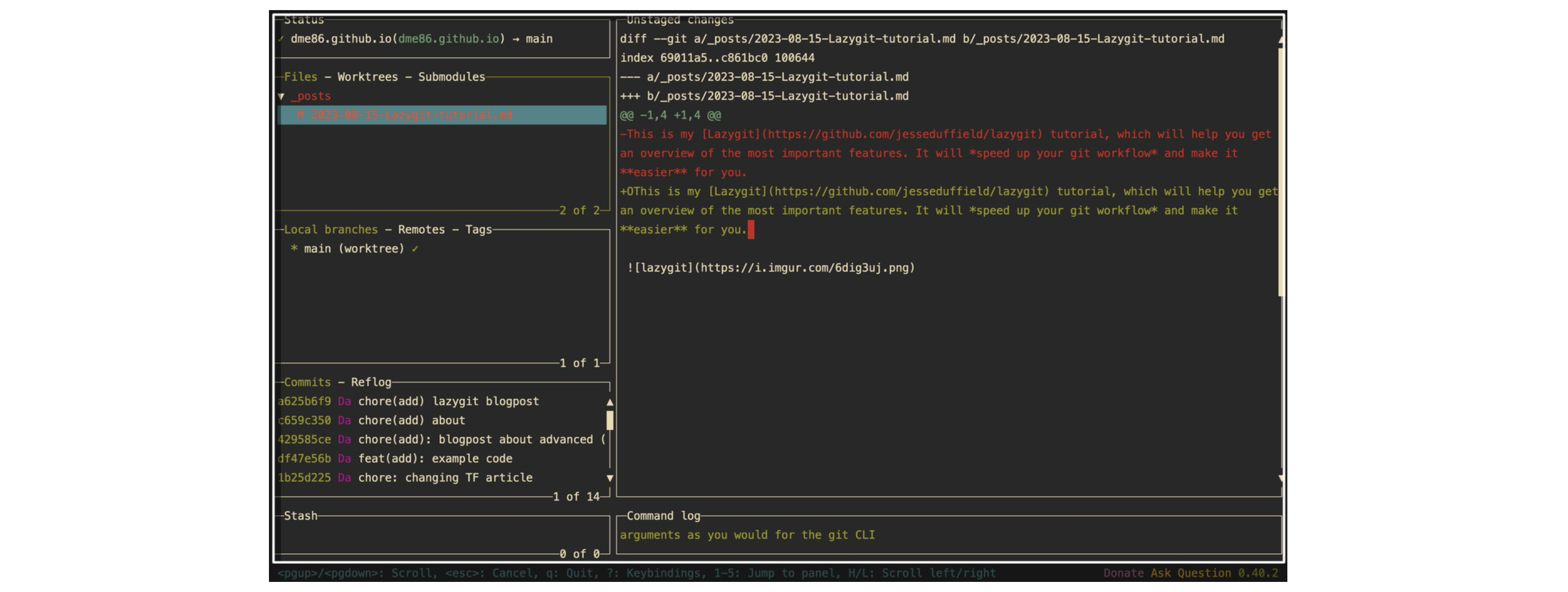Click the version number 0.40.2
1568x592 pixels.
pyautogui.click(x=1258, y=573)
